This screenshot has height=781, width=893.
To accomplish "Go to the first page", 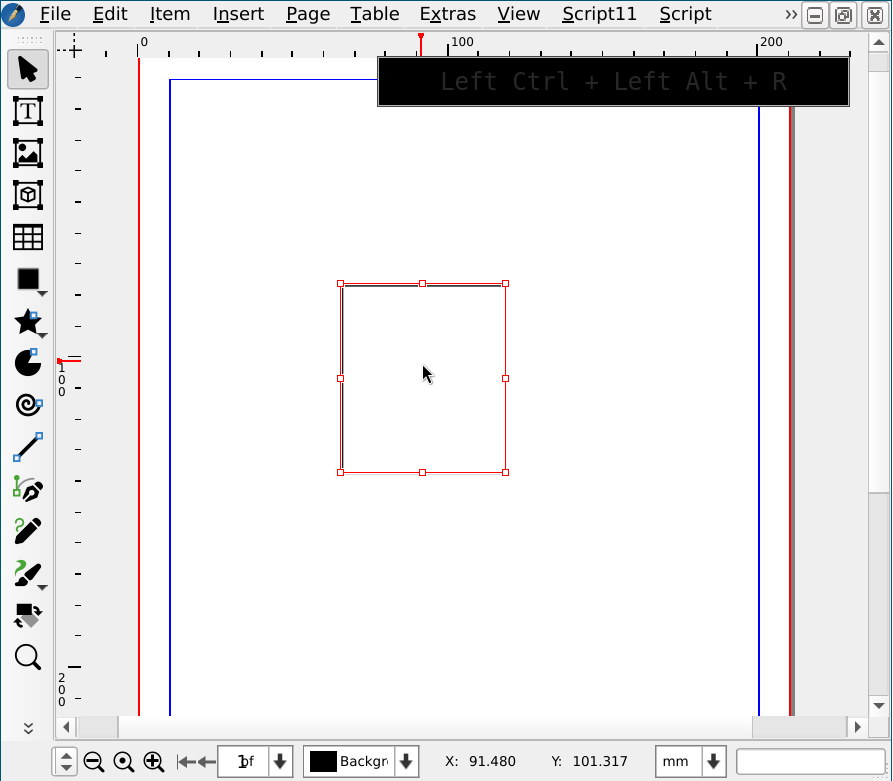I will click(x=186, y=761).
